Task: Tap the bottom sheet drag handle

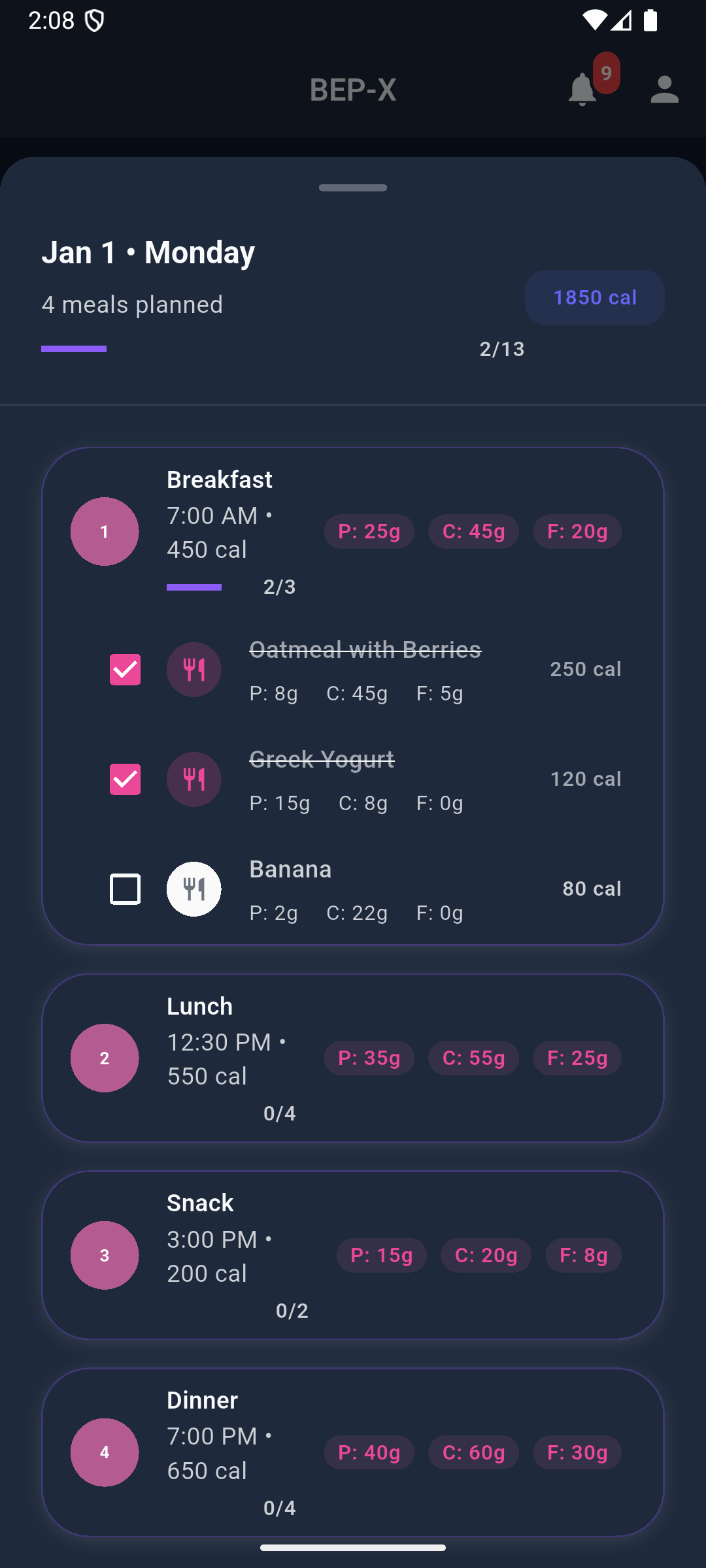Action: [x=353, y=188]
